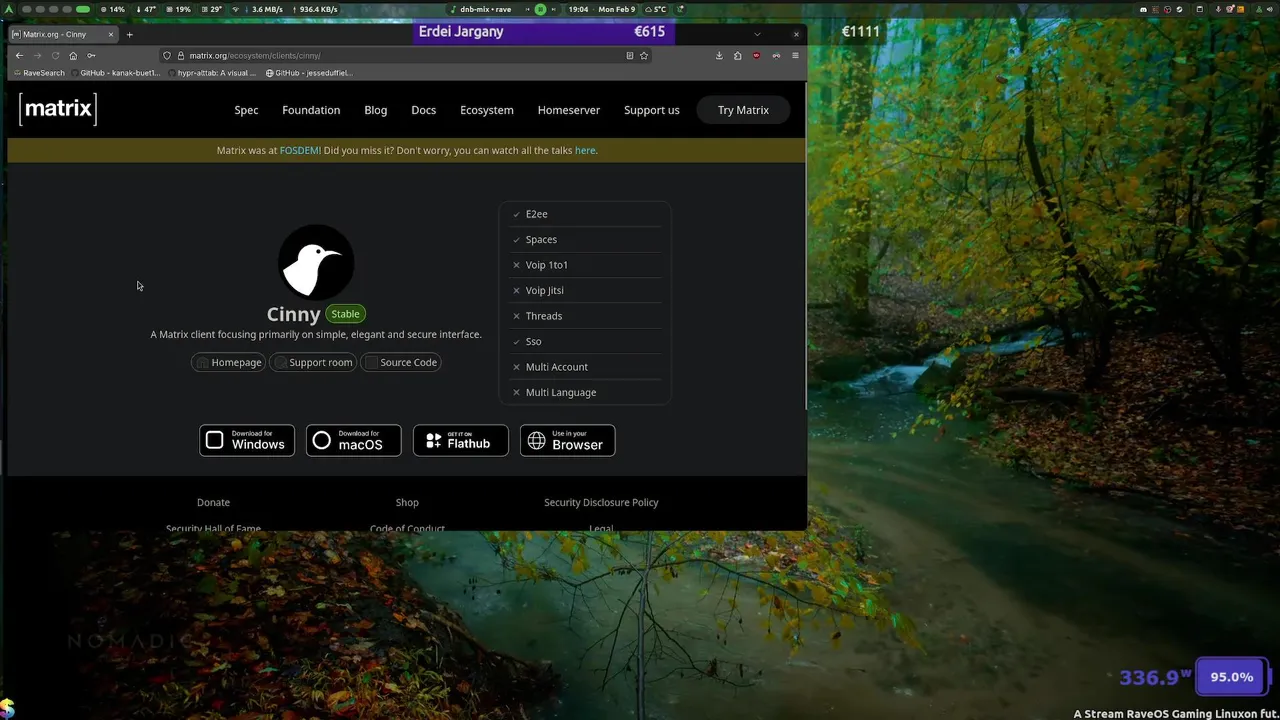The width and height of the screenshot is (1280, 720).
Task: Go back with browser back arrow
Action: (x=19, y=56)
